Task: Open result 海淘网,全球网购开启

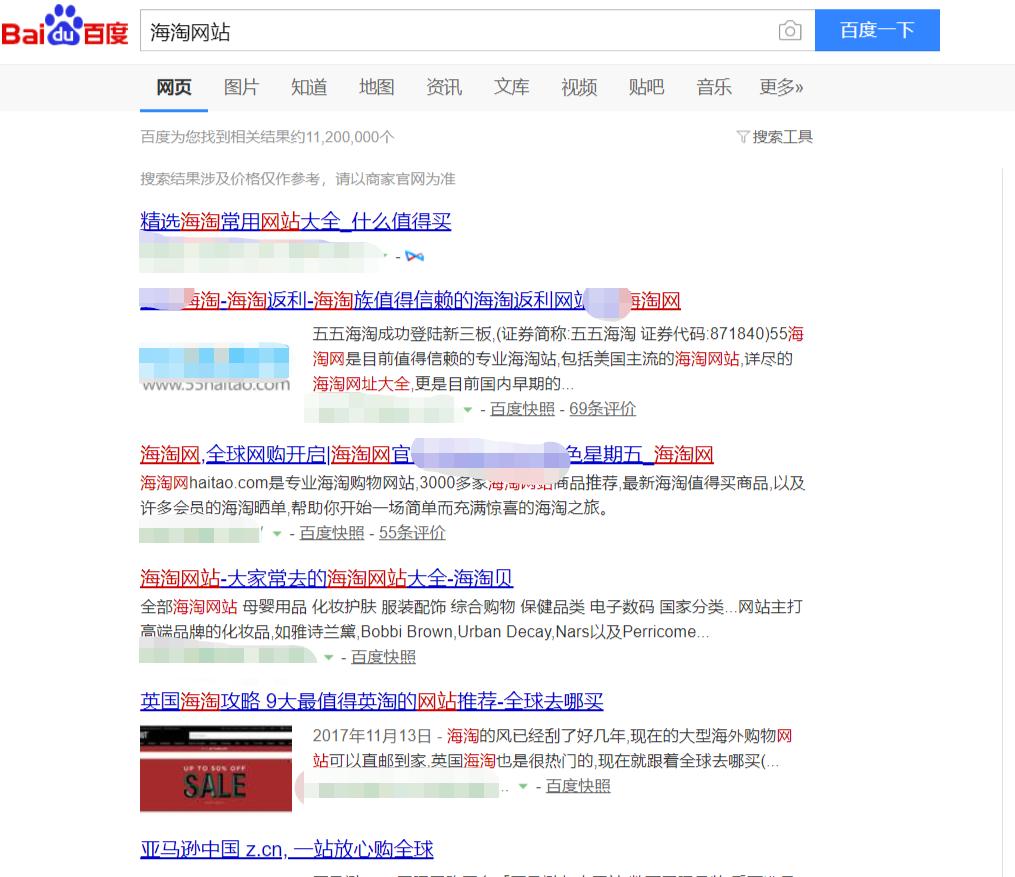Action: pos(427,455)
